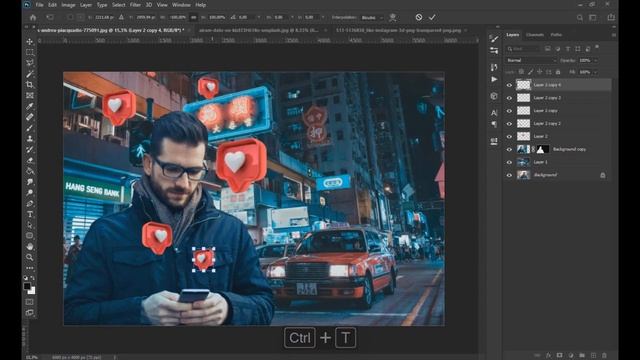The width and height of the screenshot is (640, 360).
Task: Open the Normal blend mode dropdown
Action: [531, 60]
